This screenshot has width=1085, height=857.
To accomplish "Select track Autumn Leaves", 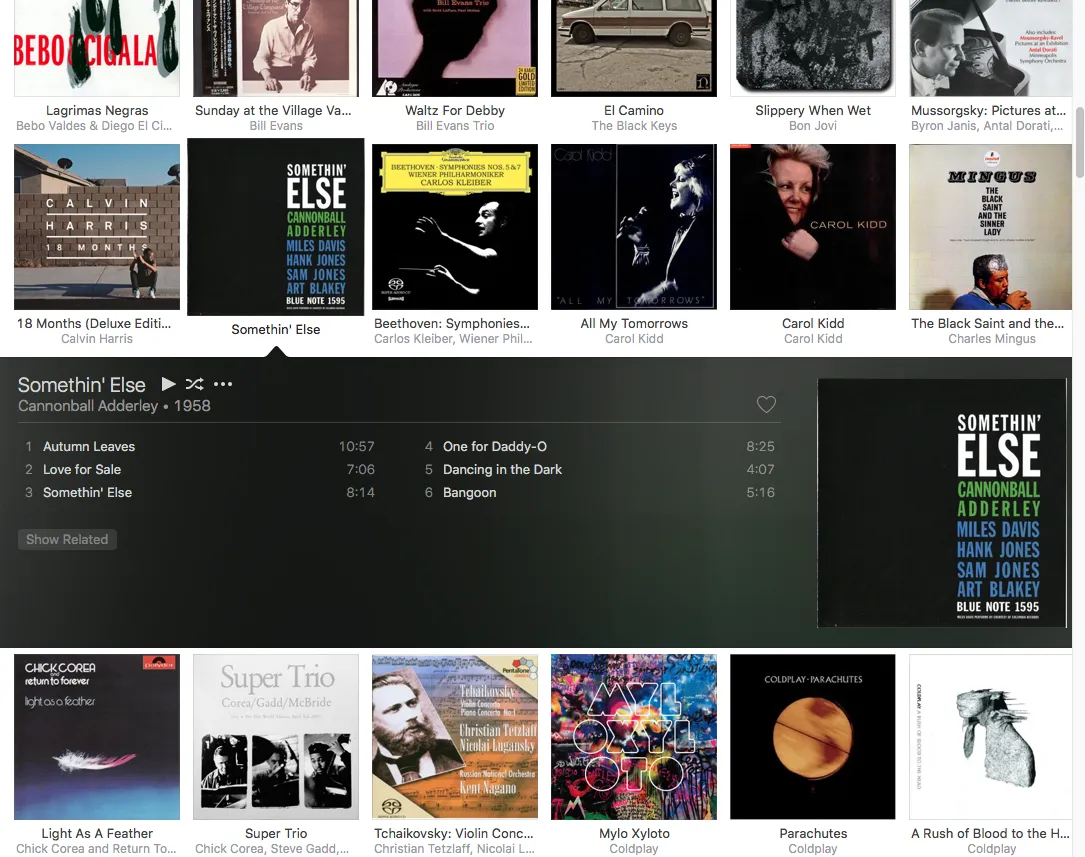I will pos(200,447).
